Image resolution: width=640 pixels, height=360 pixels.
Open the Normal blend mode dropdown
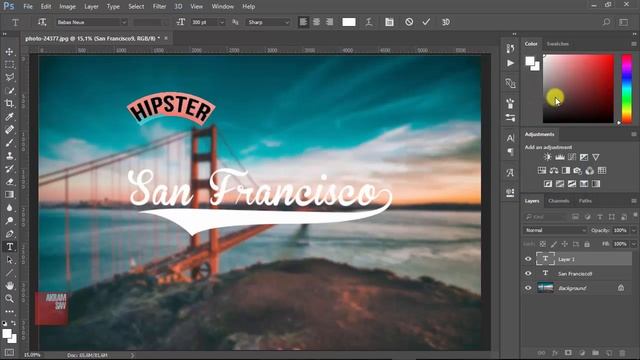(x=555, y=231)
